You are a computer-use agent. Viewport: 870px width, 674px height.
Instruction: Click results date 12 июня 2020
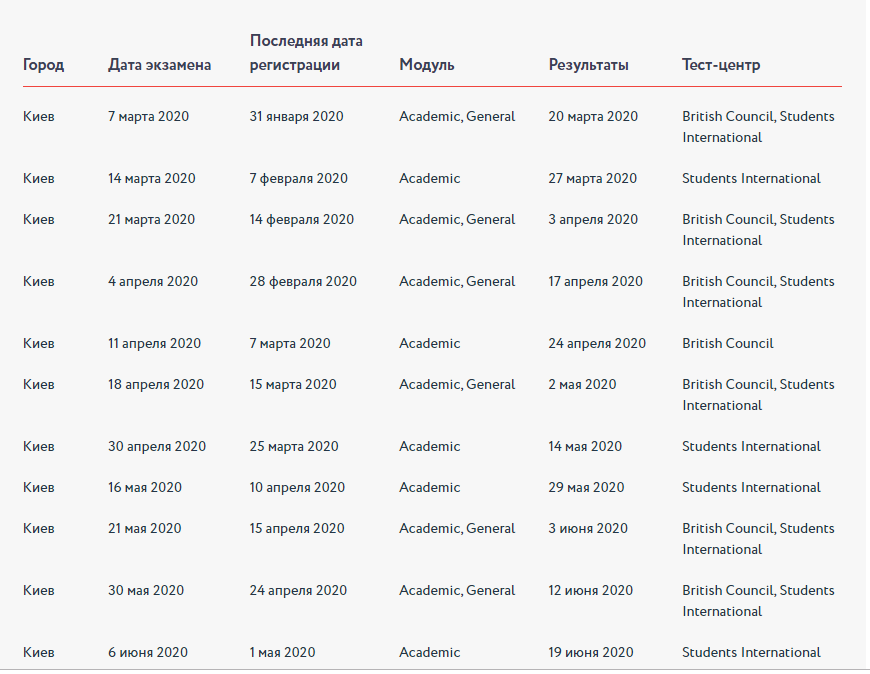[x=590, y=591]
